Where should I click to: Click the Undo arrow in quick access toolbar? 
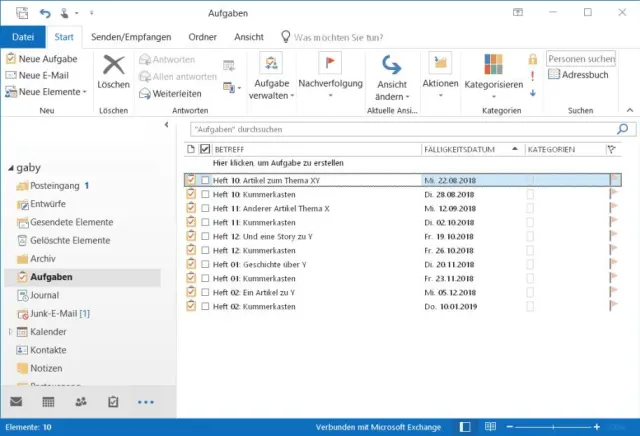[45, 13]
